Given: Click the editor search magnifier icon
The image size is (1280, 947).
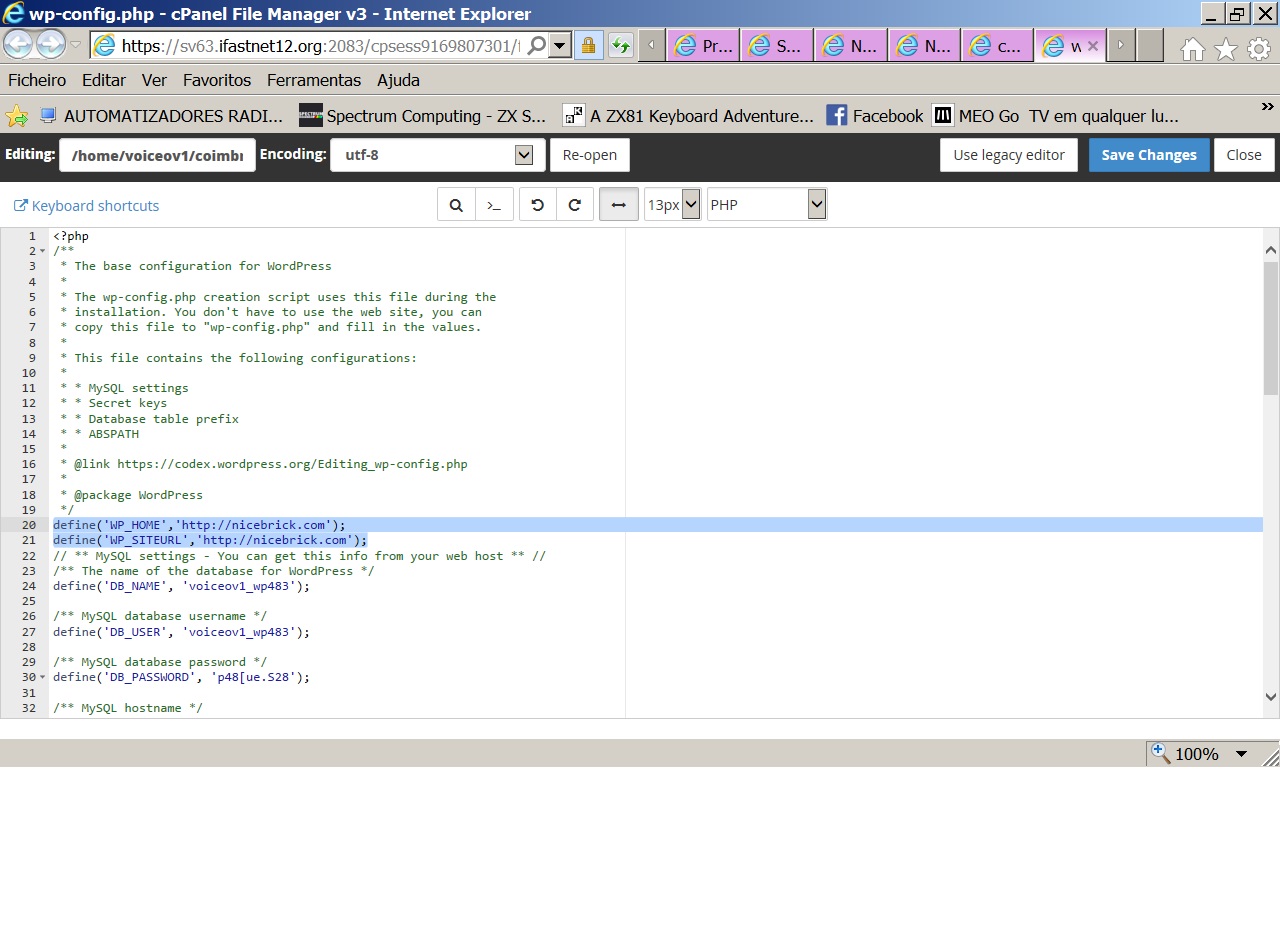Looking at the screenshot, I should pos(456,205).
